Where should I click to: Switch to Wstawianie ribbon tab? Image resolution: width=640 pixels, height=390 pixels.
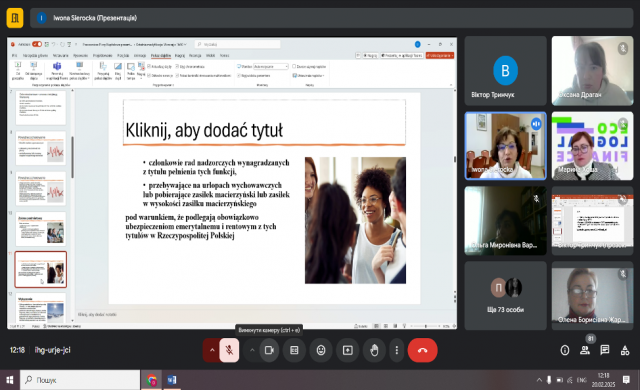60,55
